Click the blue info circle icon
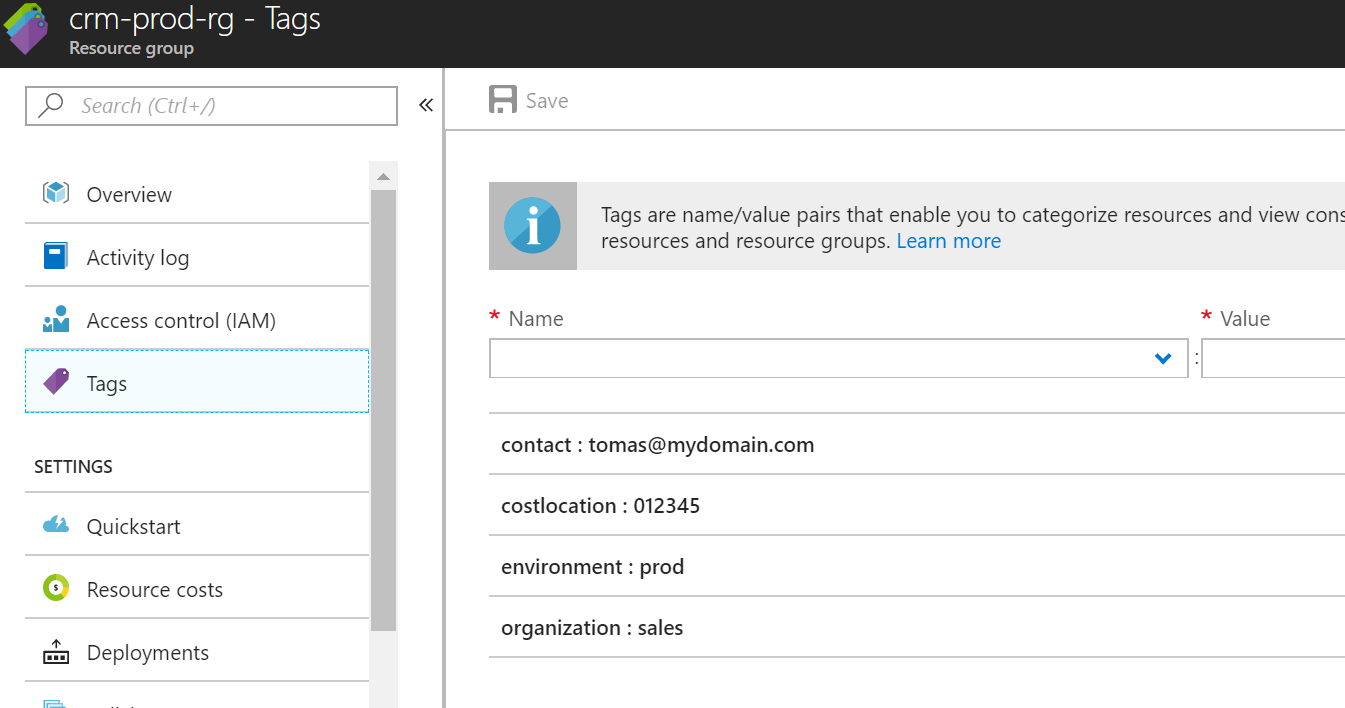The width and height of the screenshot is (1345, 708). pyautogui.click(x=532, y=226)
